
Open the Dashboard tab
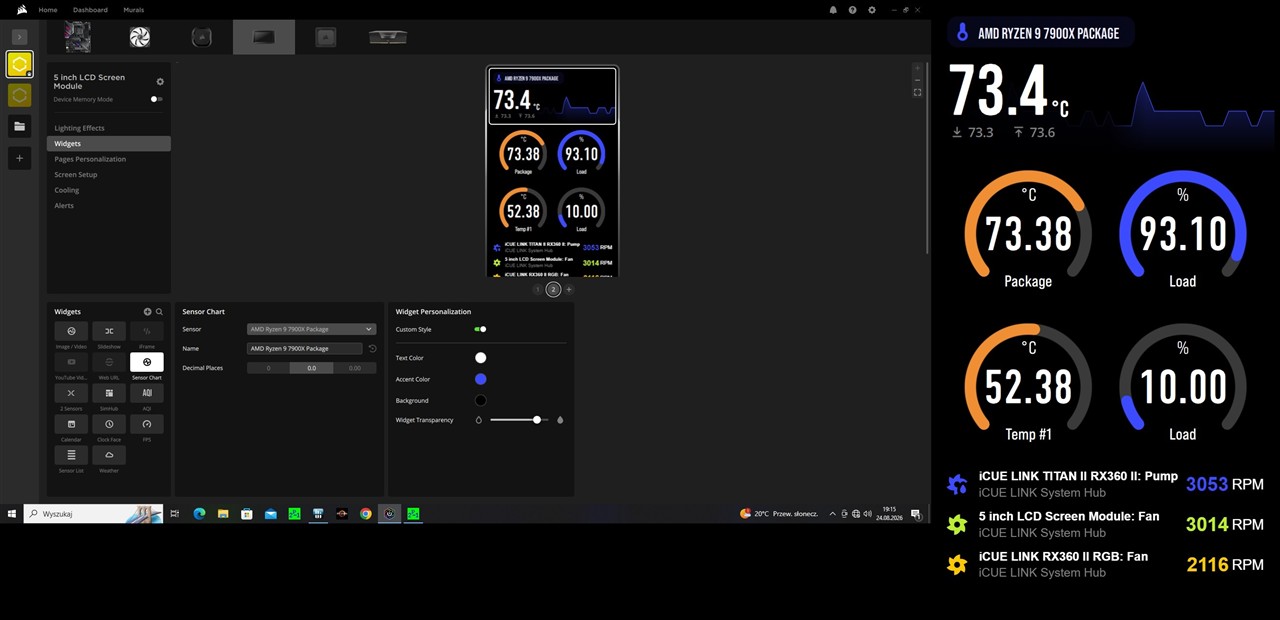coord(90,10)
